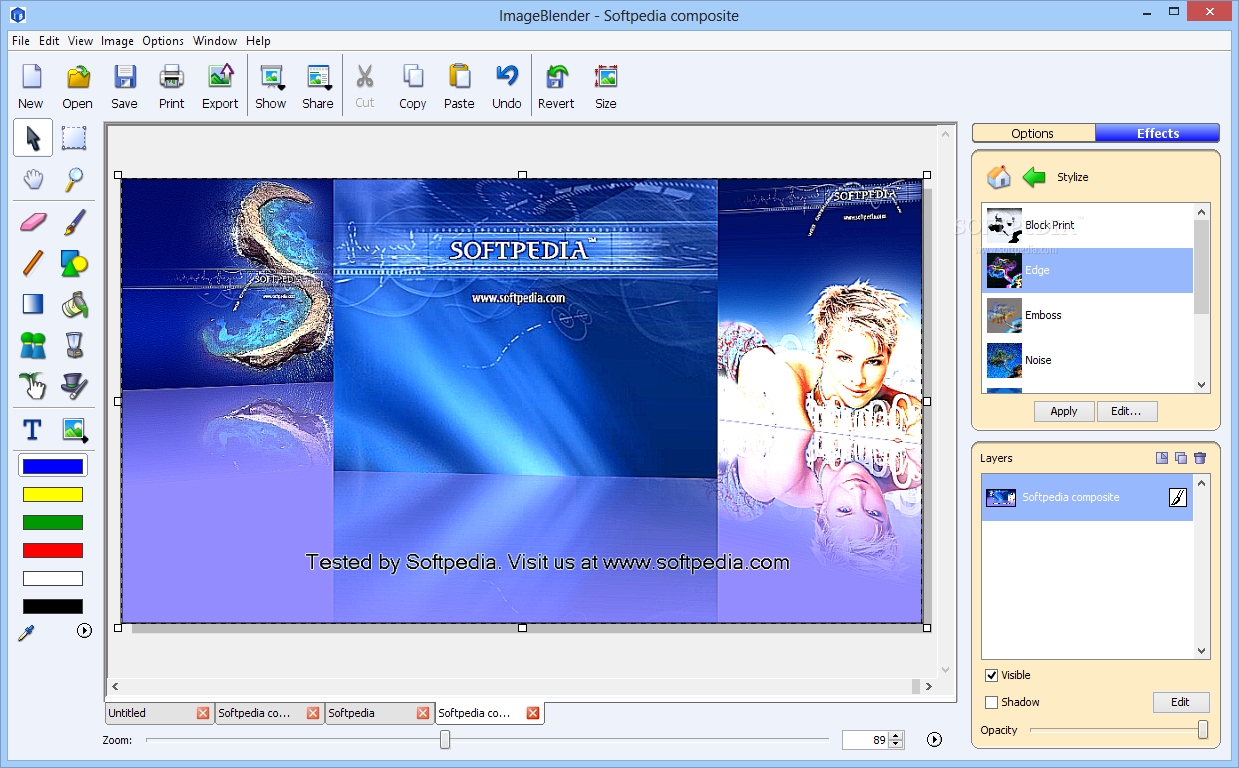This screenshot has width=1239, height=768.
Task: Select the line drawing tool
Action: (x=33, y=263)
